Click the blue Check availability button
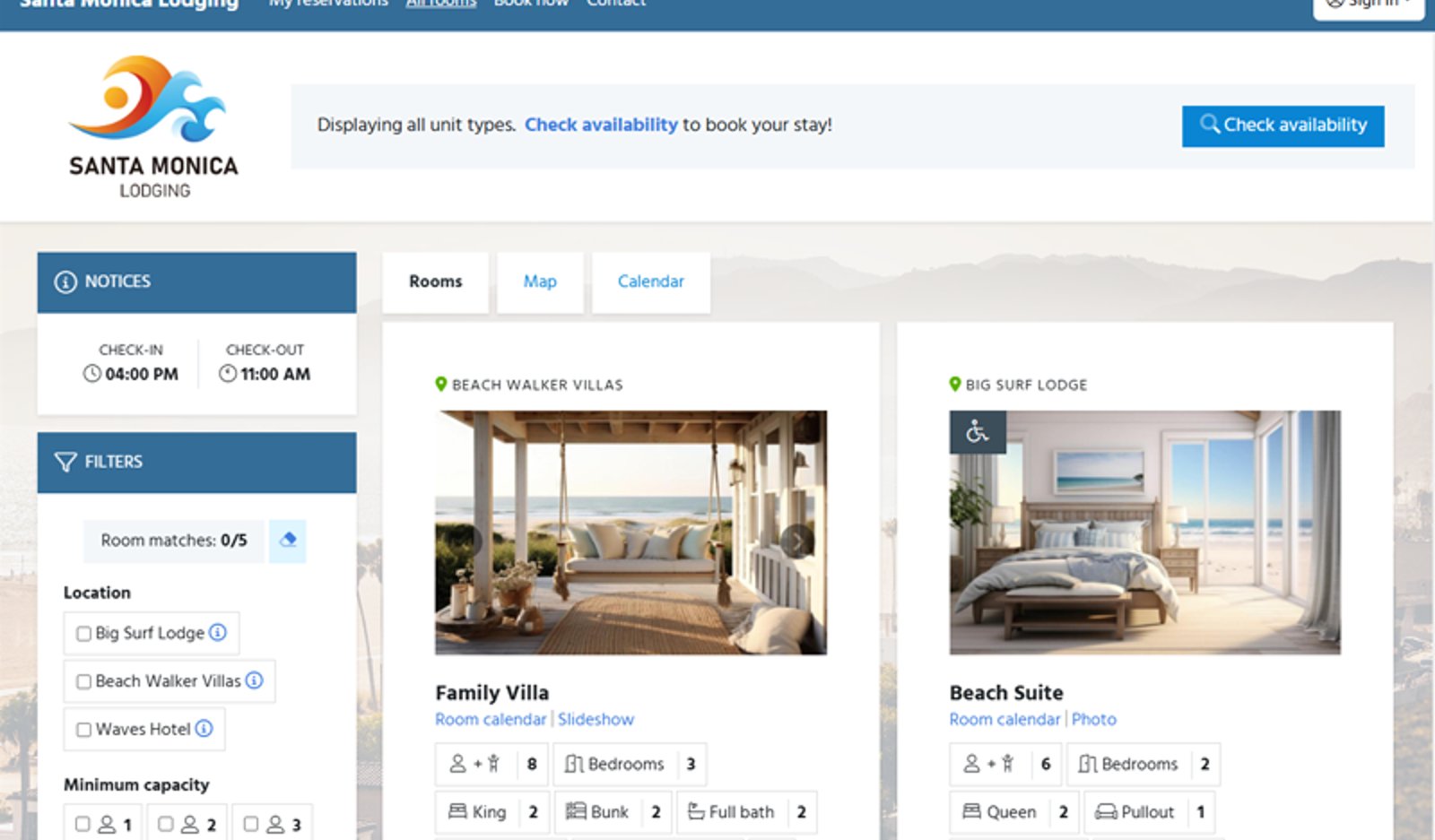This screenshot has width=1435, height=840. click(x=1283, y=126)
